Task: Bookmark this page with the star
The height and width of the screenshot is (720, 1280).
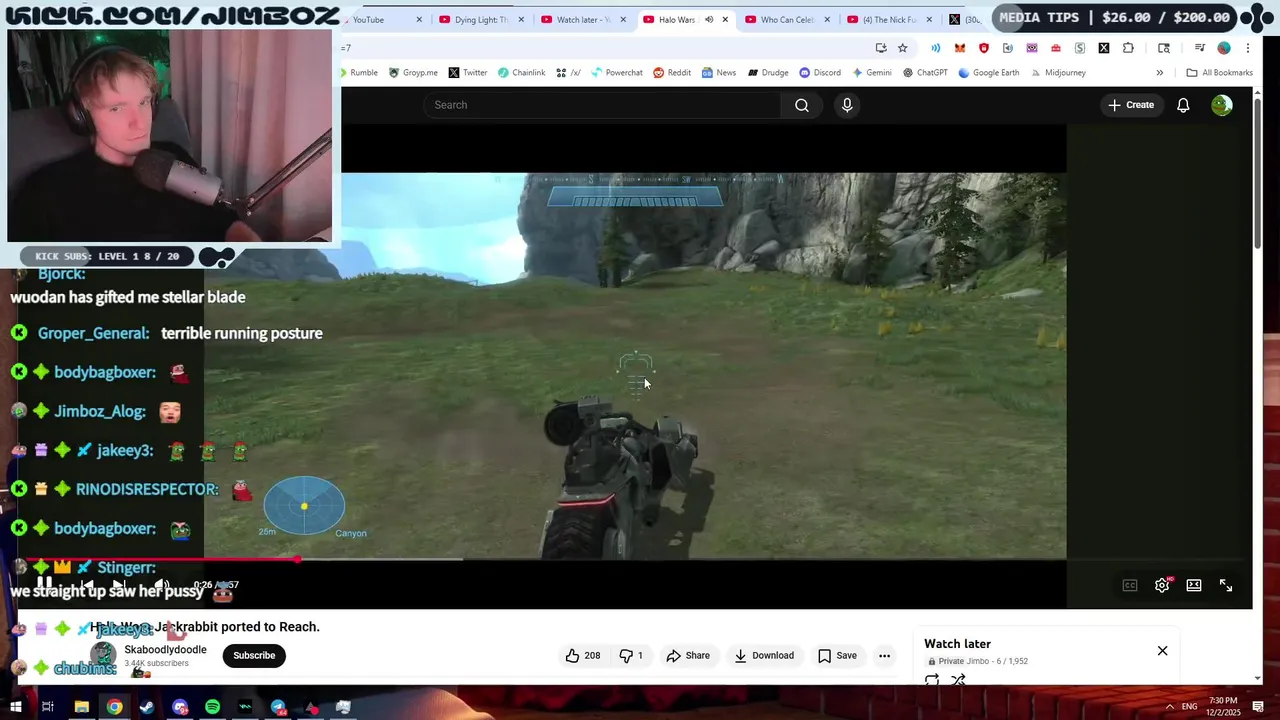Action: click(902, 48)
